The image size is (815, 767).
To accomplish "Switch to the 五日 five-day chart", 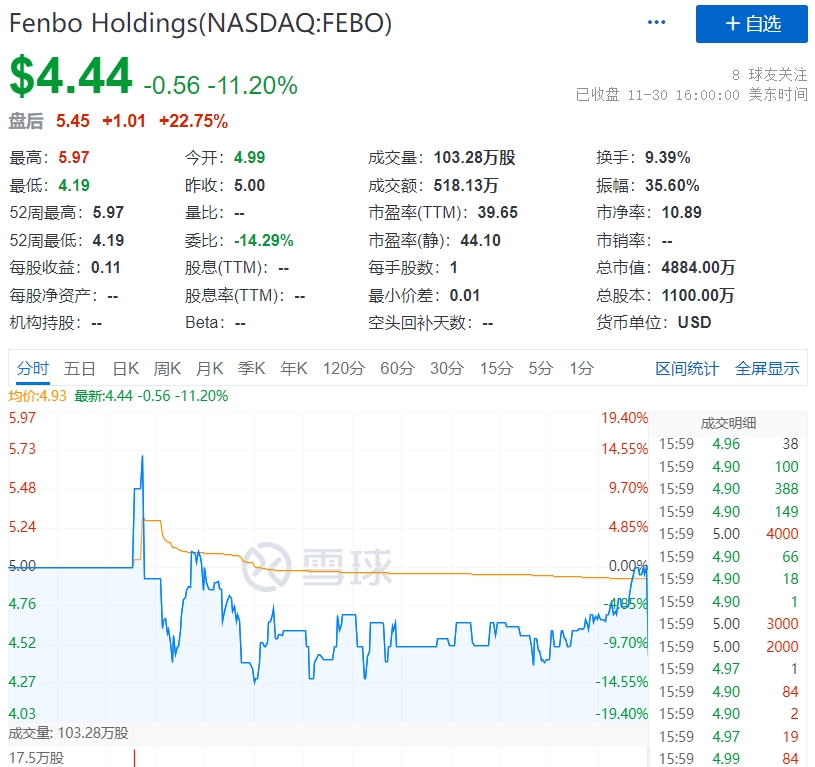I will click(x=81, y=368).
